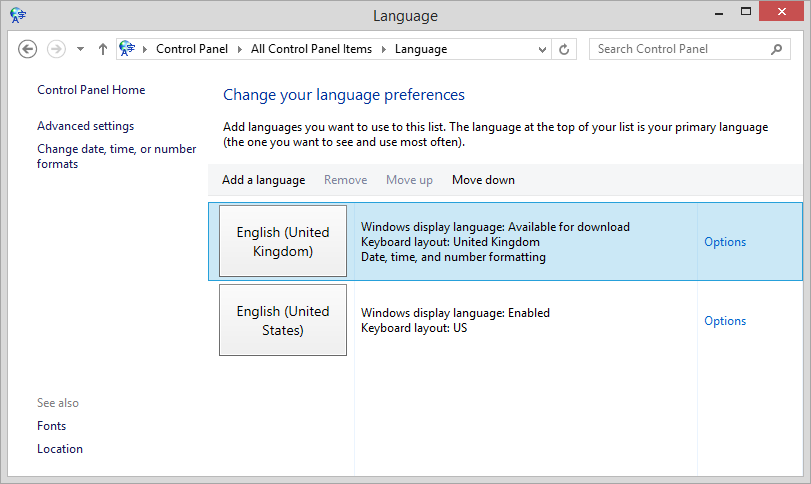Screen dimensions: 811x484
Task: Click the Back navigation arrow
Action: pos(27,49)
